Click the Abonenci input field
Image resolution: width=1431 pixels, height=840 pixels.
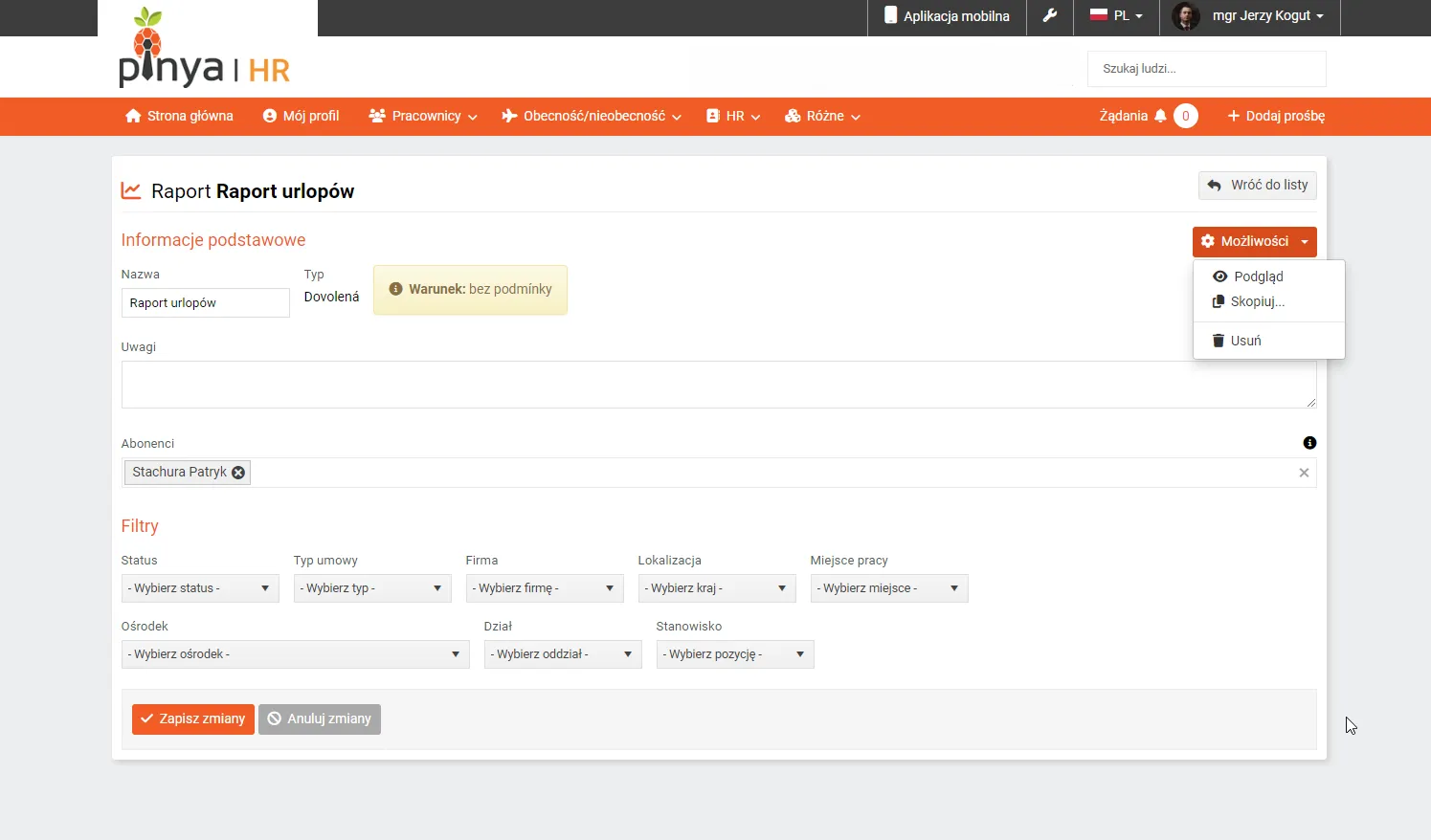[719, 473]
